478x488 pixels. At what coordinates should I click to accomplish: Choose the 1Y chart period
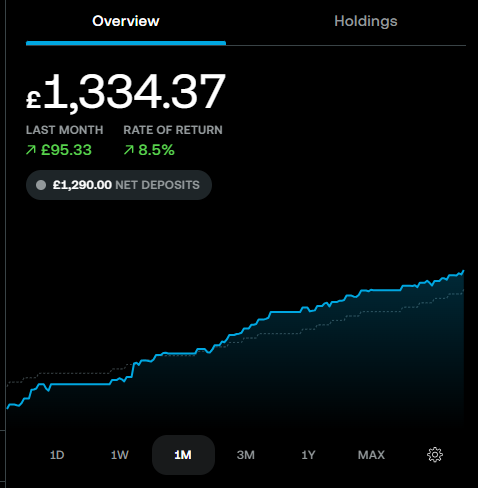pyautogui.click(x=308, y=455)
